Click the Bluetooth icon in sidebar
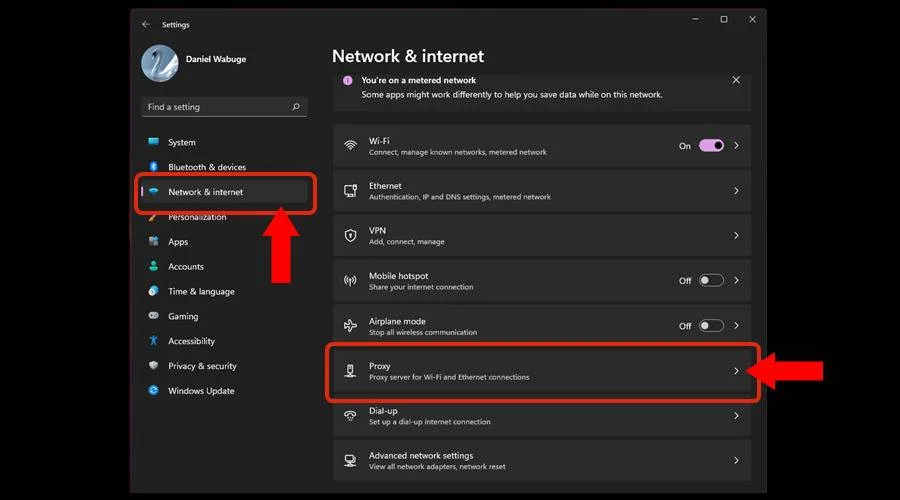Viewport: 900px width, 500px height. [153, 166]
